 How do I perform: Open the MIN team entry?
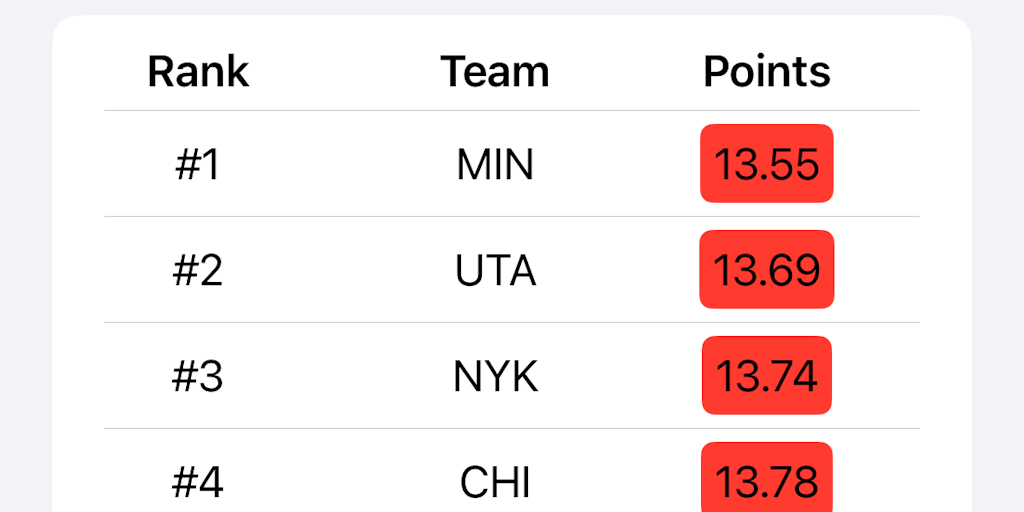(x=495, y=165)
